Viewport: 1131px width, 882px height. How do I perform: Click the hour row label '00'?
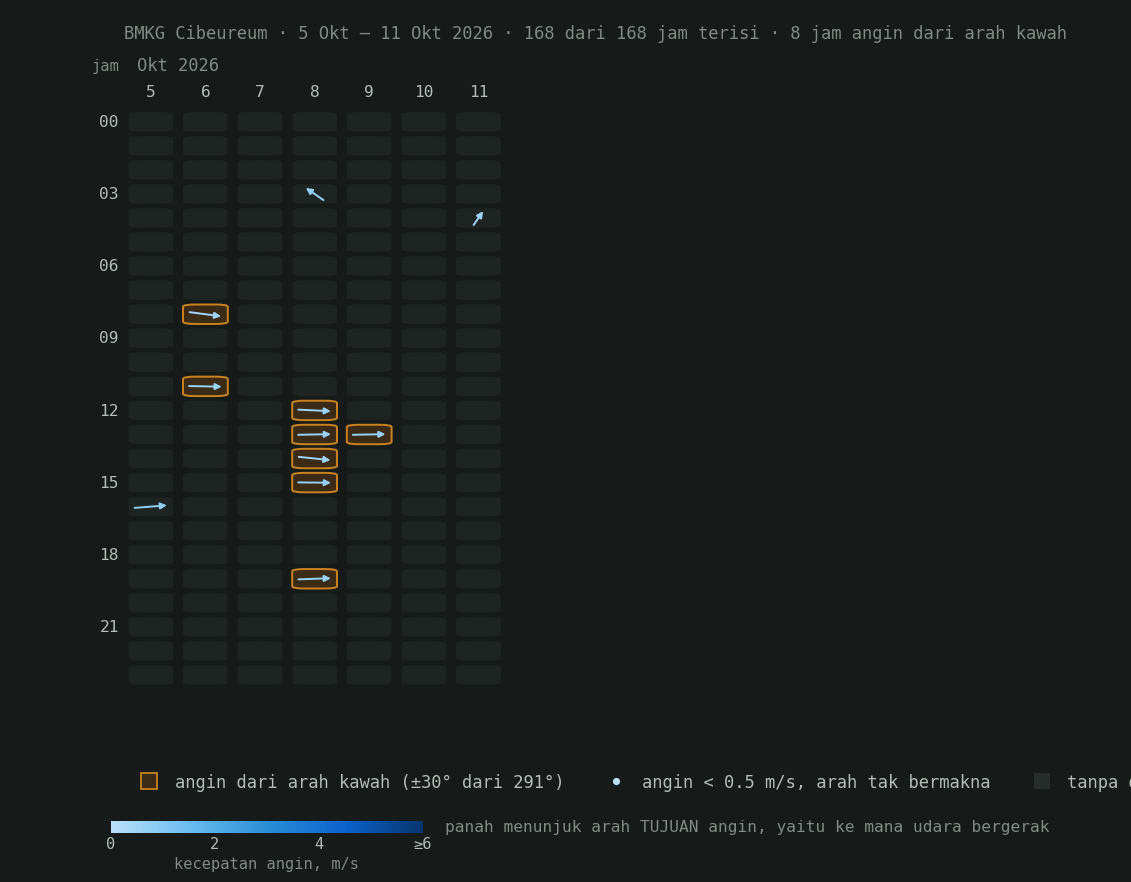[x=108, y=122]
